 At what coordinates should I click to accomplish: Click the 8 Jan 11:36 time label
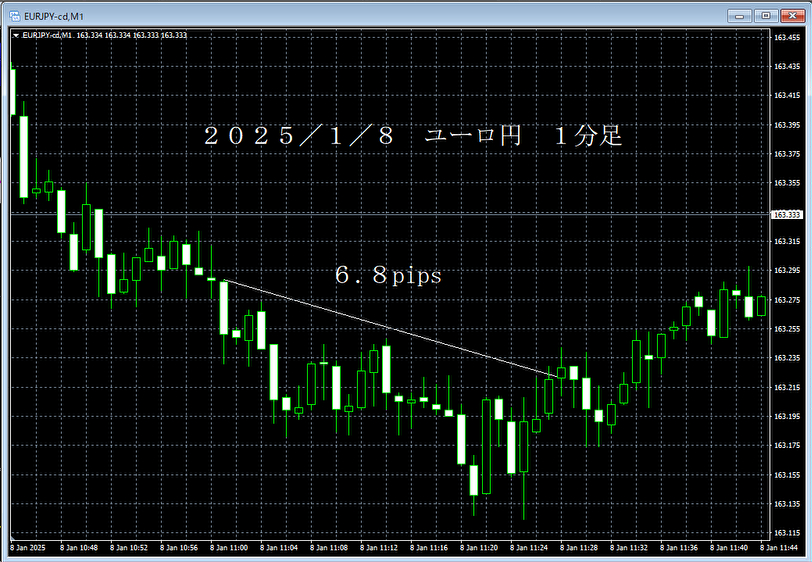(x=679, y=547)
